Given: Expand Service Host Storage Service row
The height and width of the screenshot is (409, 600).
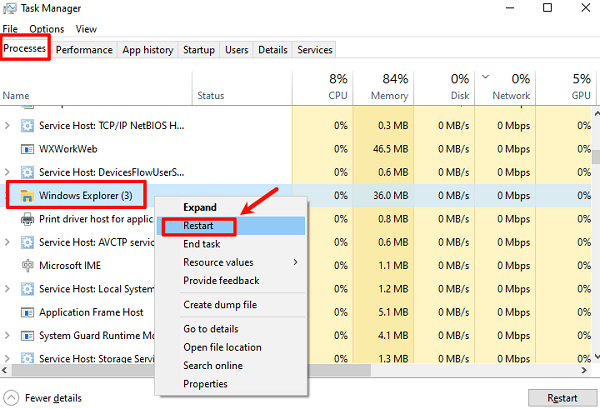Looking at the screenshot, I should pos(7,358).
